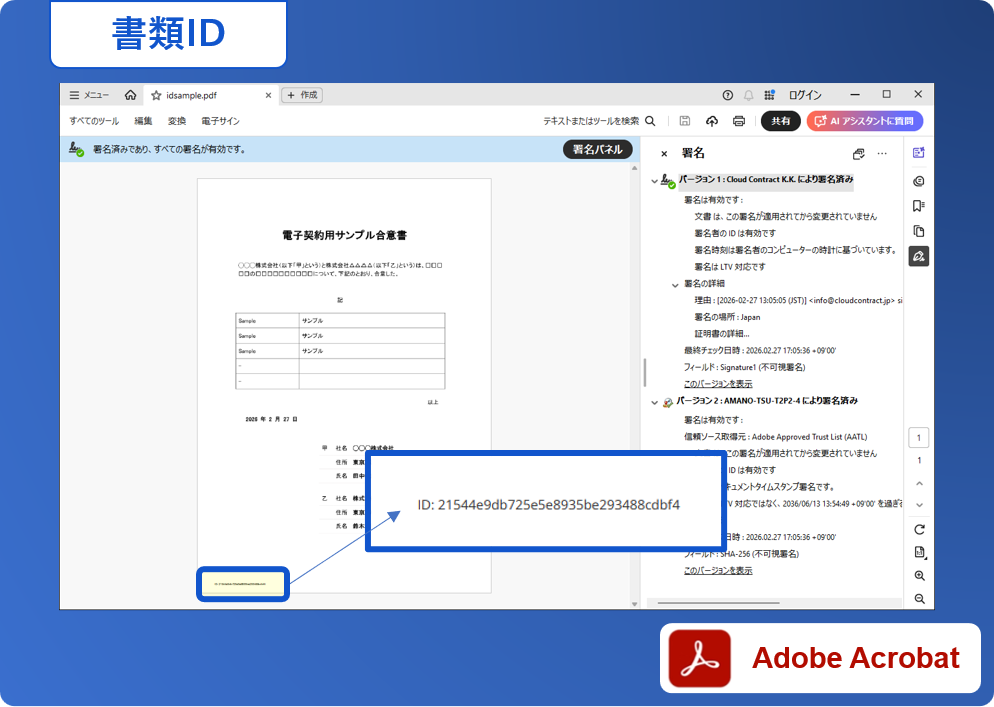Open the メニュー hamburger menu

point(75,95)
